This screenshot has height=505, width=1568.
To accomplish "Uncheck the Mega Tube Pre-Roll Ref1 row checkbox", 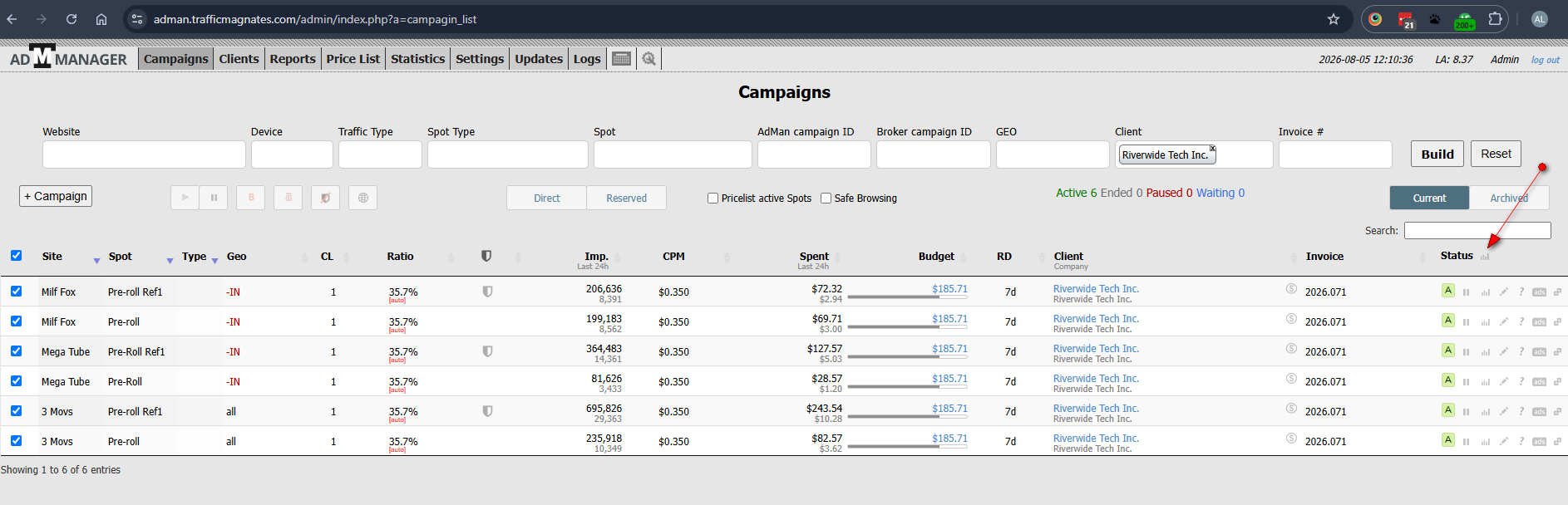I will 16,351.
